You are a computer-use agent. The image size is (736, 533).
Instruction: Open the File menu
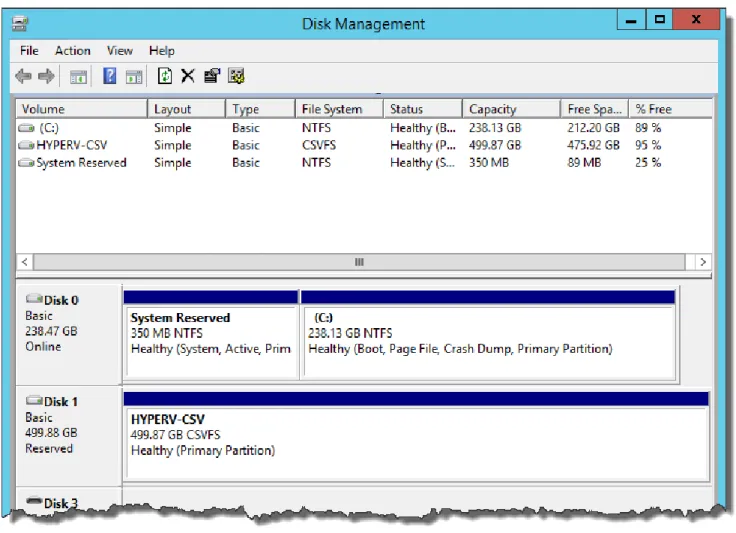tap(29, 51)
